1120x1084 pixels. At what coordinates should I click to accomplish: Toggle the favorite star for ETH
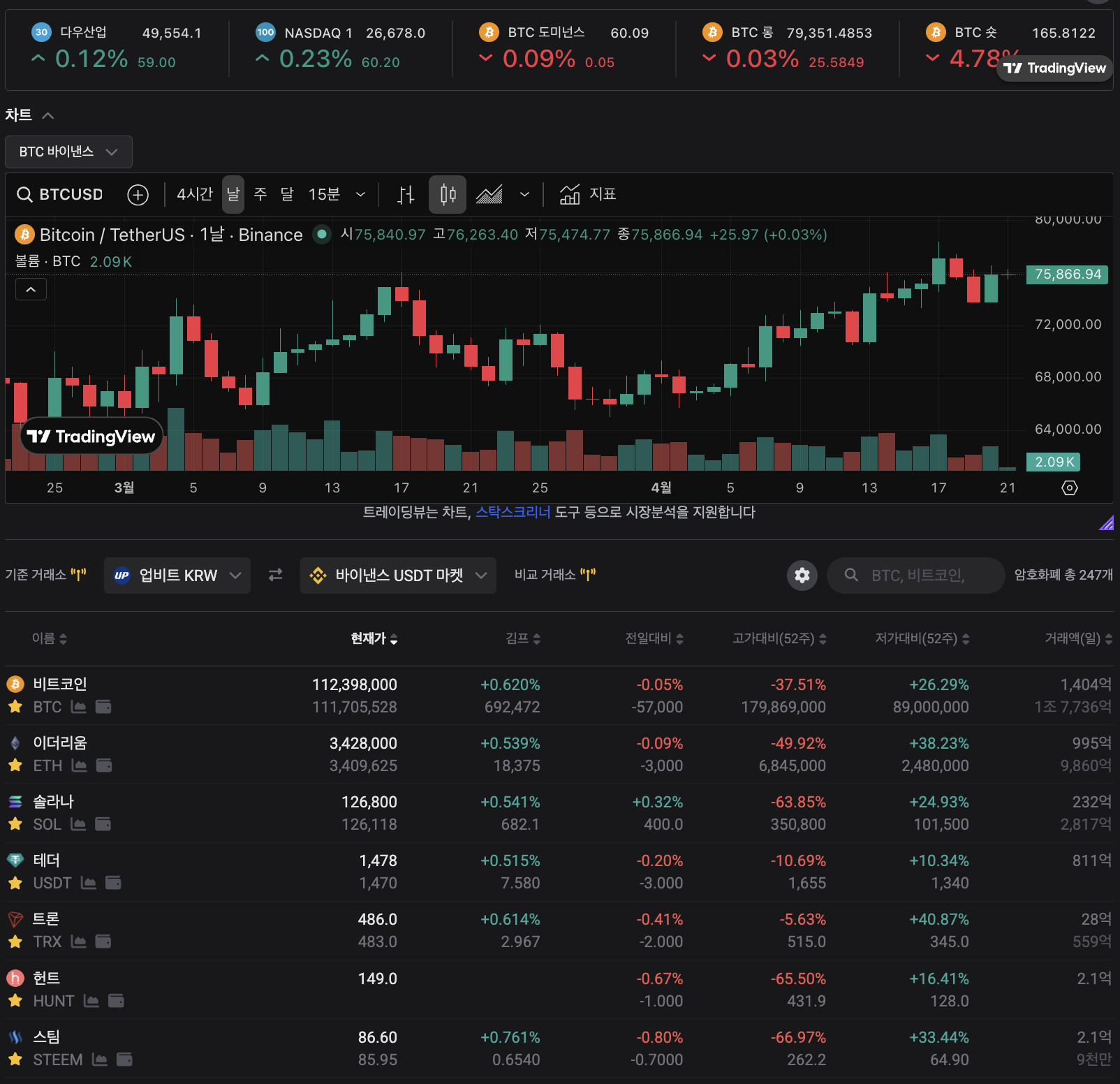tap(15, 766)
